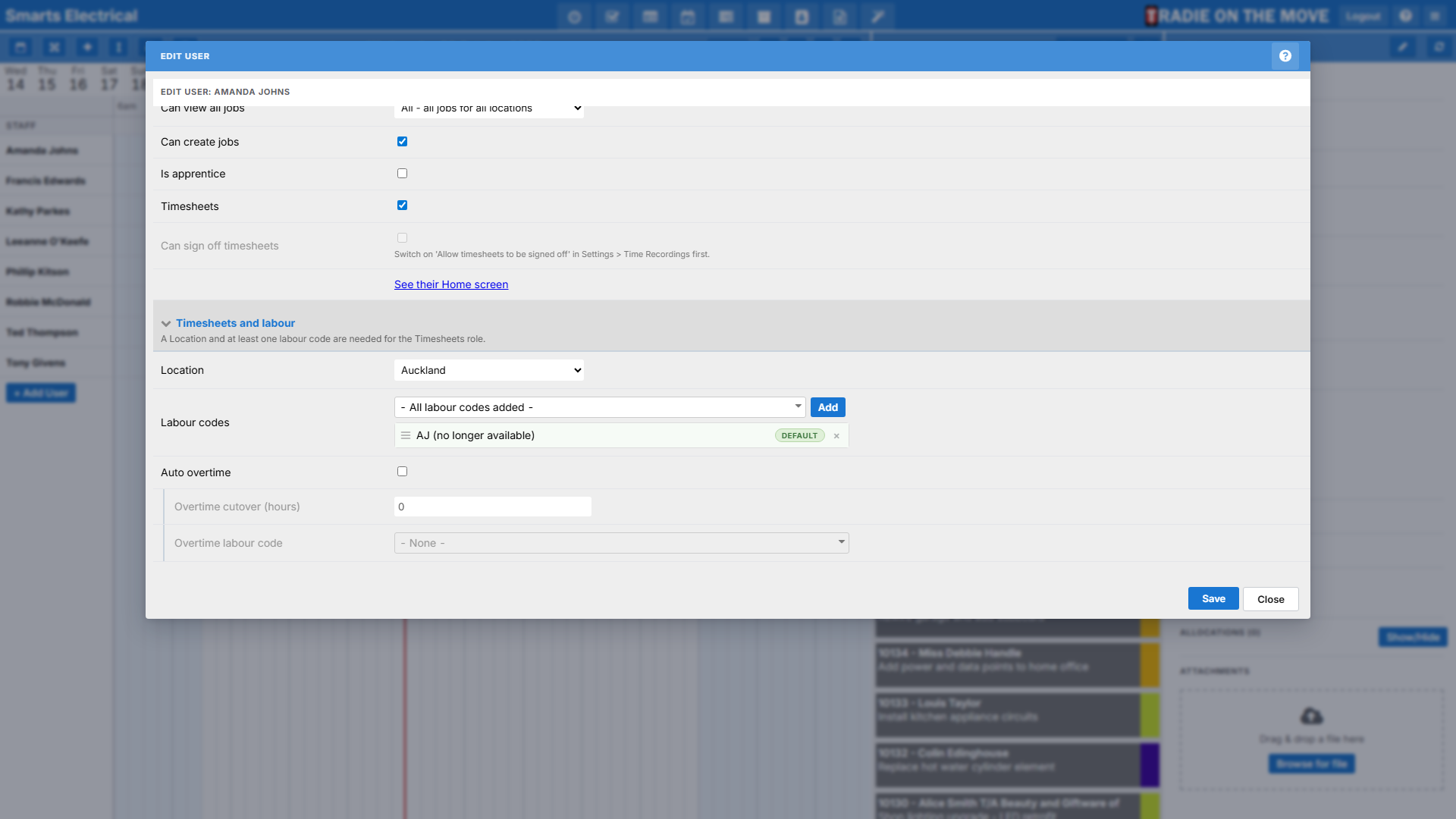
Task: Select Robbie McDonald in staff list
Action: click(x=49, y=302)
